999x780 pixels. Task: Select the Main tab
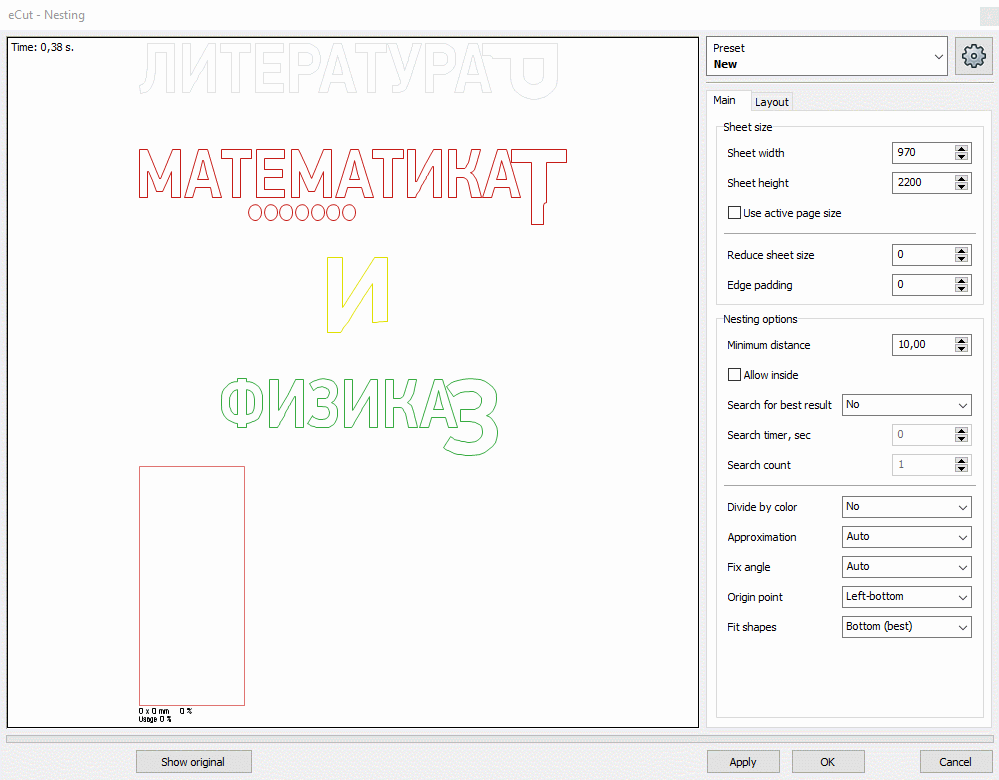coord(724,100)
